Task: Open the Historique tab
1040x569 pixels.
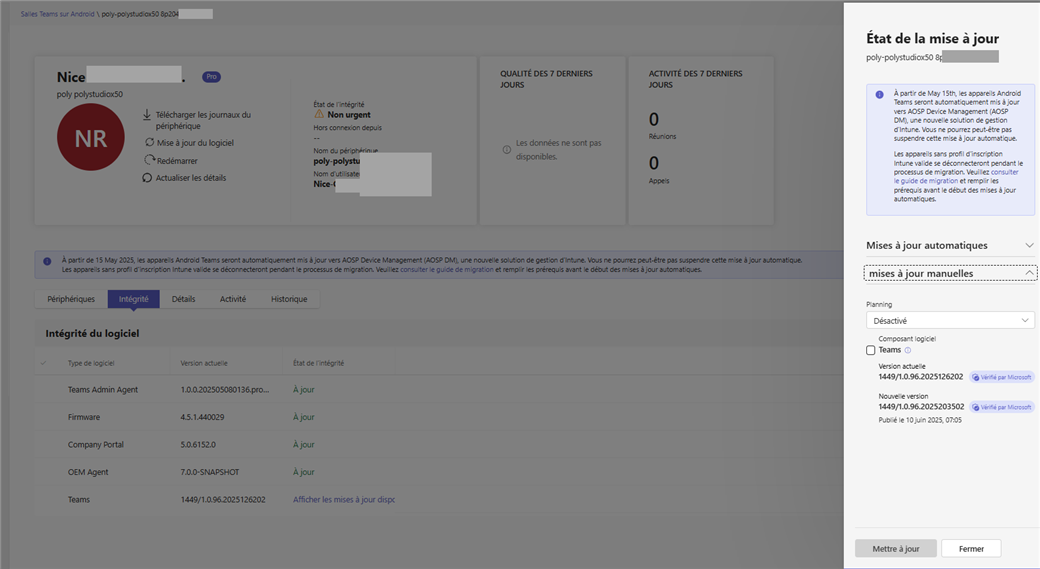Action: 289,299
